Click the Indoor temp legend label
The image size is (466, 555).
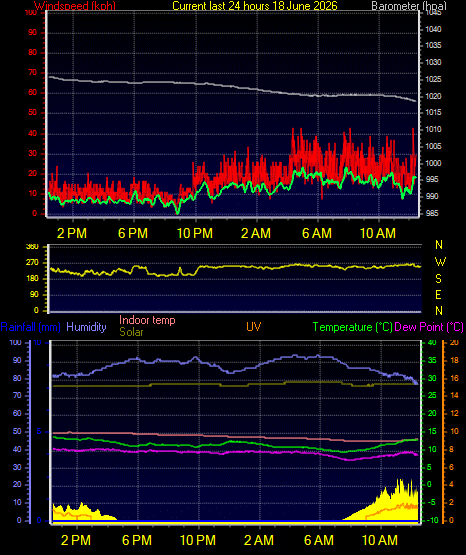(x=147, y=320)
